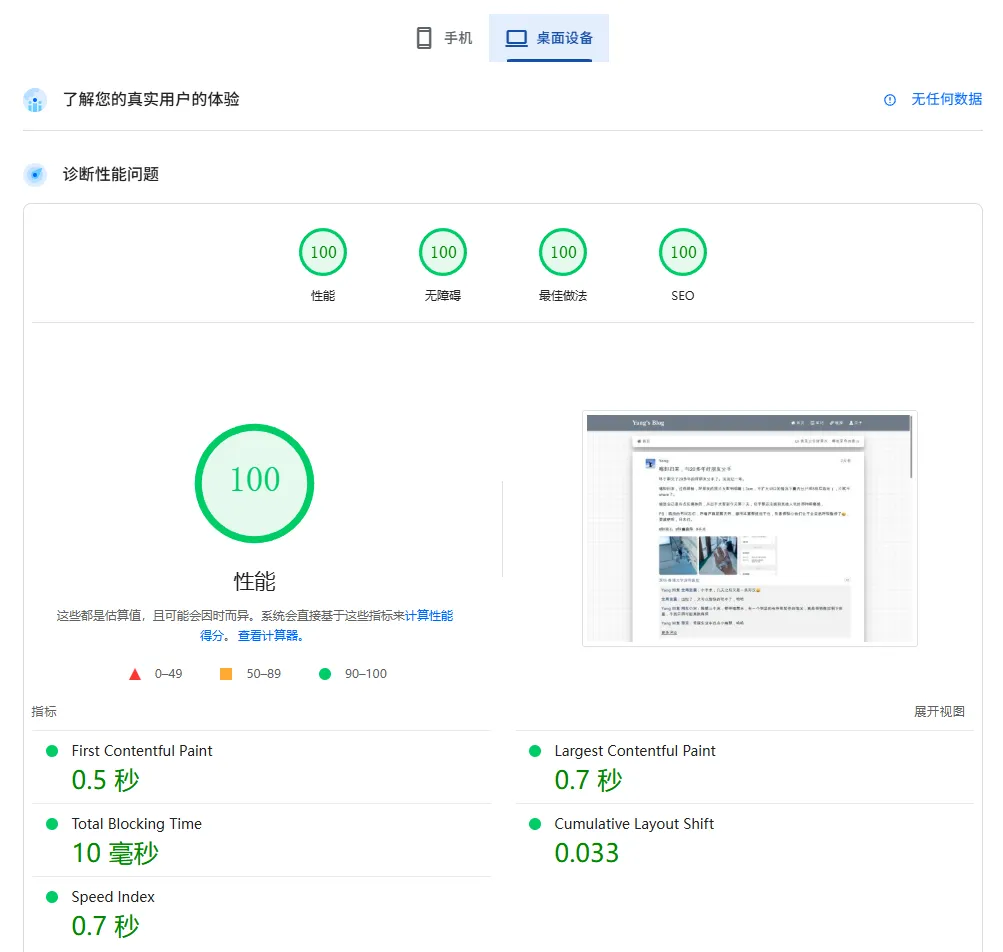Open the 无任何数据 link
Viewport: 1003px width, 952px height.
946,100
